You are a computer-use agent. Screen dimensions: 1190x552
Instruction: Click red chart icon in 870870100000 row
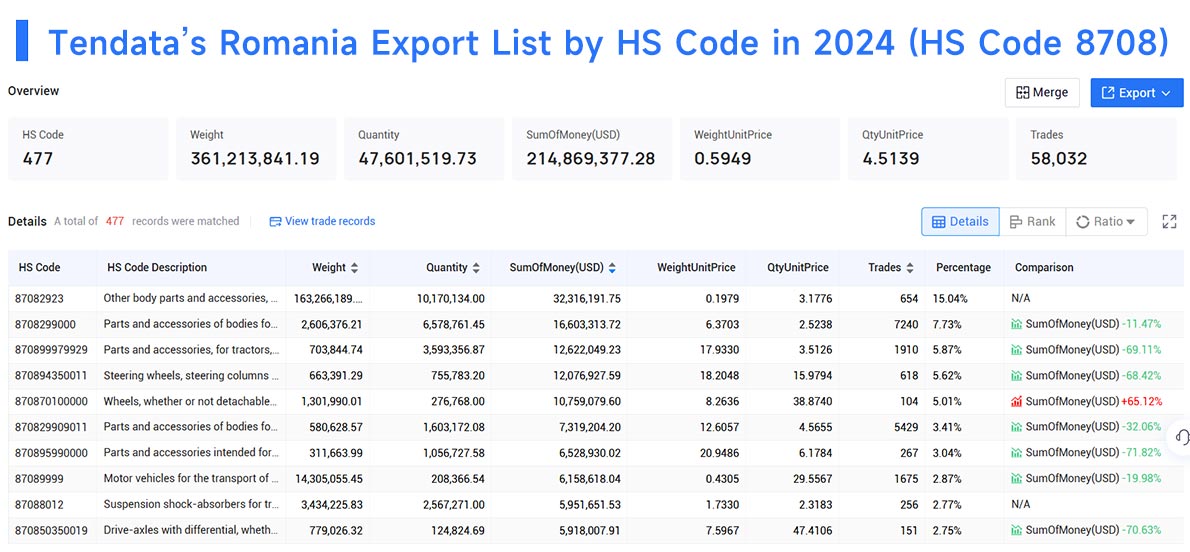pyautogui.click(x=1017, y=401)
